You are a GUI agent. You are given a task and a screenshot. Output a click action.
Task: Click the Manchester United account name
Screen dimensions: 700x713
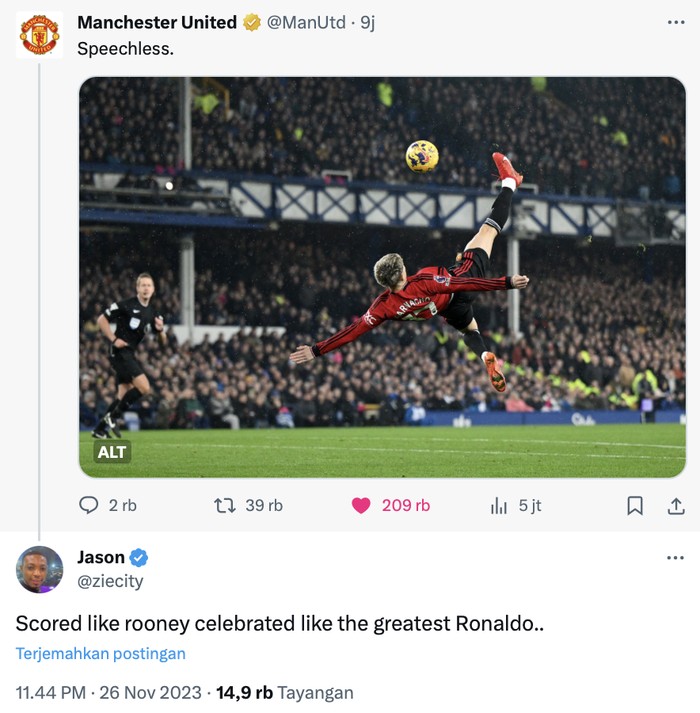(x=157, y=22)
